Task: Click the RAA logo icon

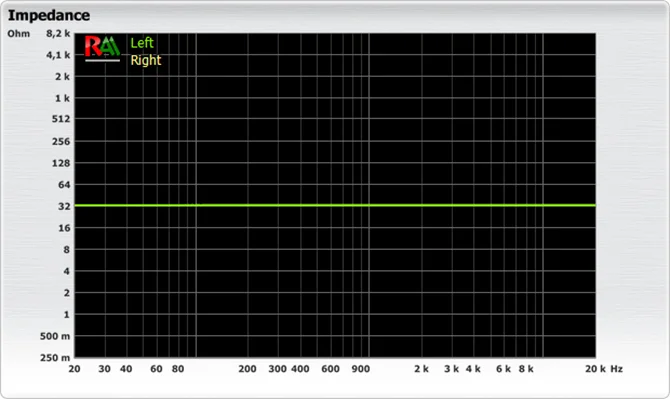Action: [103, 46]
